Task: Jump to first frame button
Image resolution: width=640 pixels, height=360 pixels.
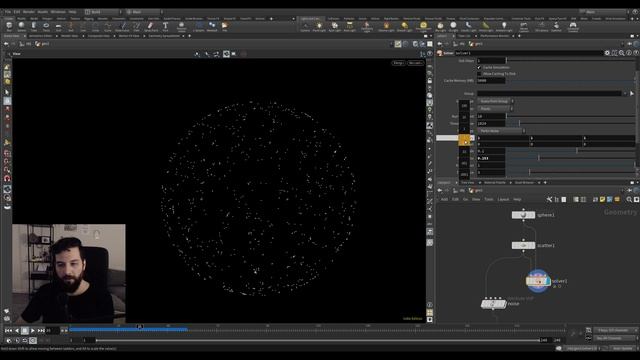Action: [8, 330]
